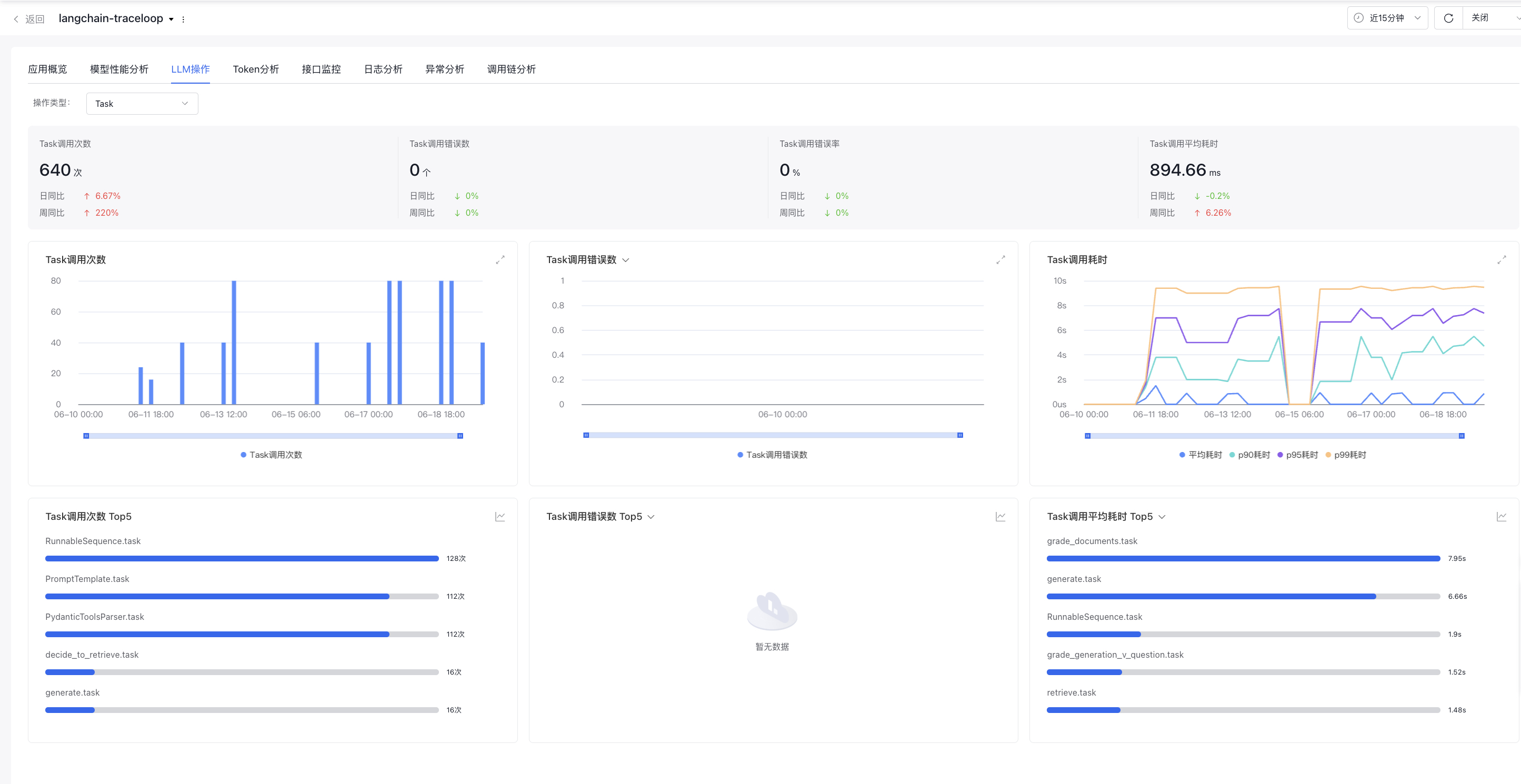
Task: Toggle the 平均耗时 legend series
Action: click(1200, 455)
